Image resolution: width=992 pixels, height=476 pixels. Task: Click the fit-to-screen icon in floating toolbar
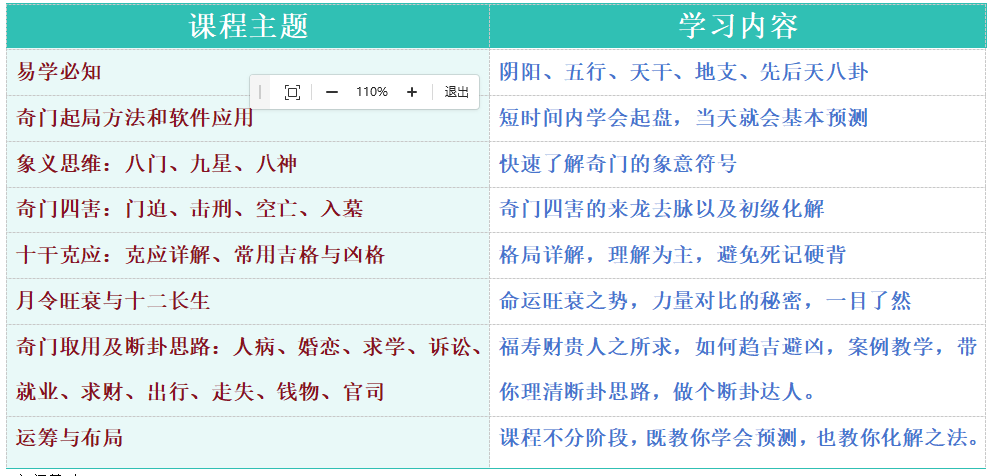point(292,92)
